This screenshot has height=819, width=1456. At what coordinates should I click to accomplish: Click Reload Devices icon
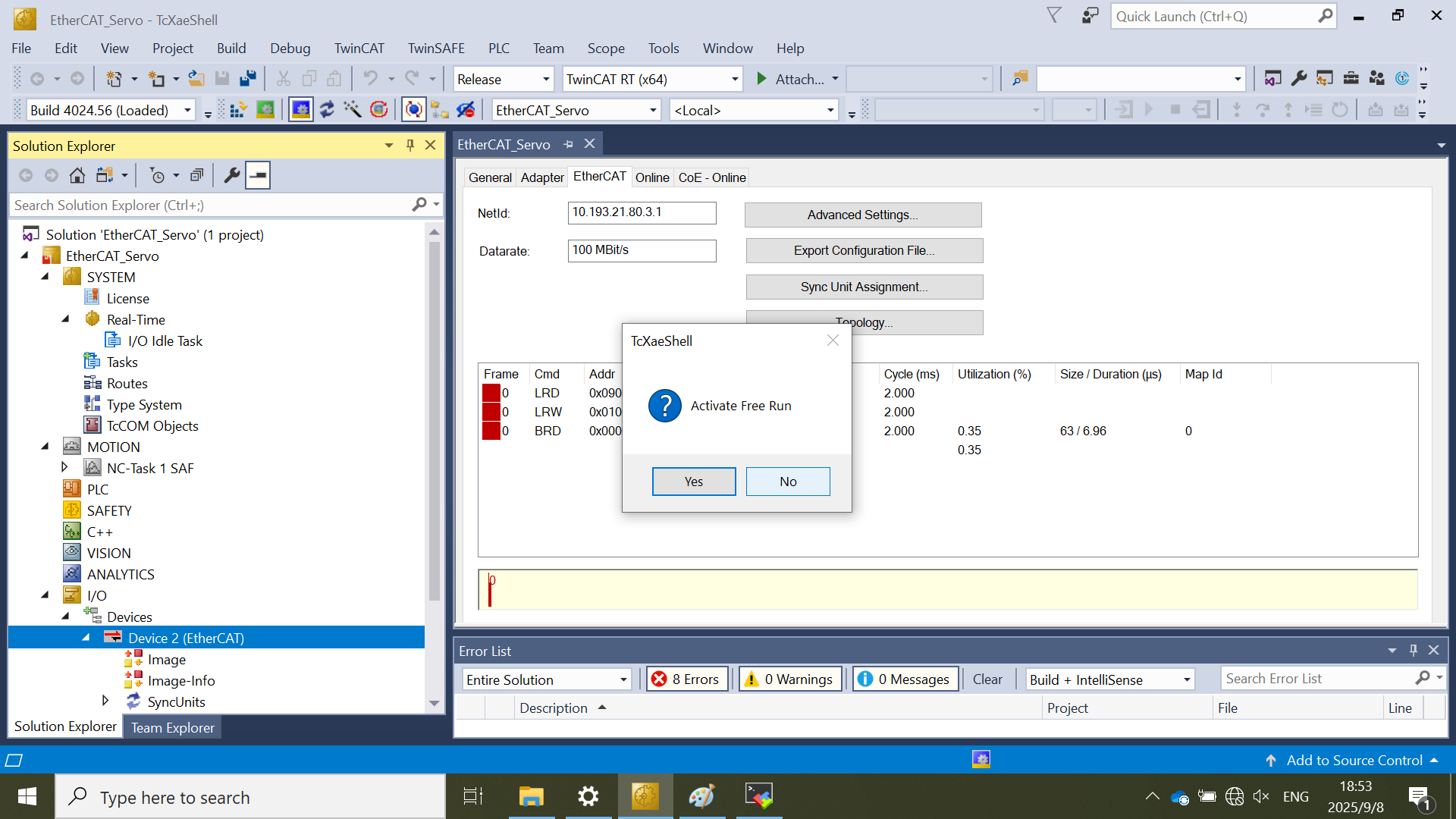pyautogui.click(x=327, y=111)
